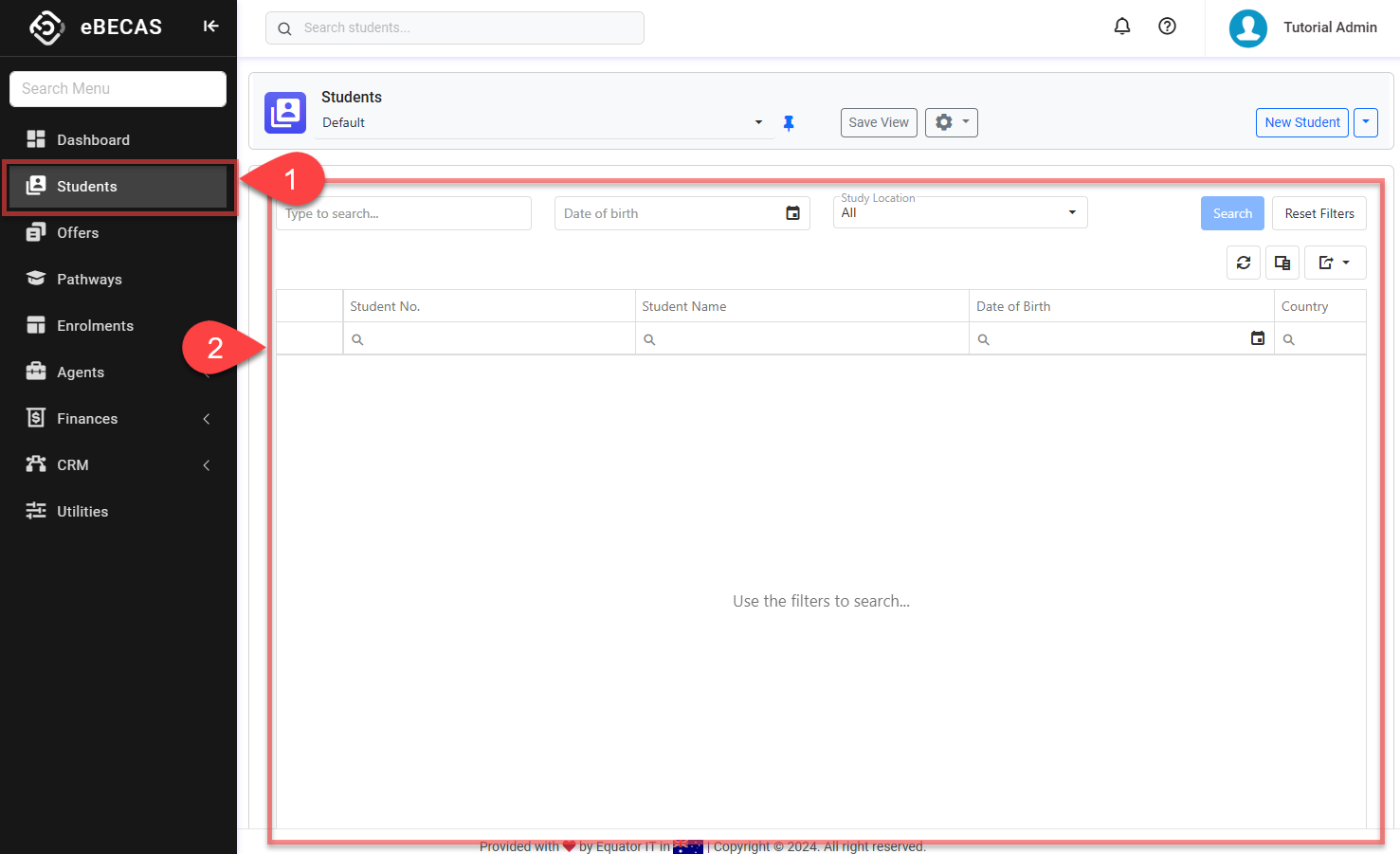Viewport: 1400px width, 854px height.
Task: Open the column chooser icon
Action: click(x=1282, y=263)
